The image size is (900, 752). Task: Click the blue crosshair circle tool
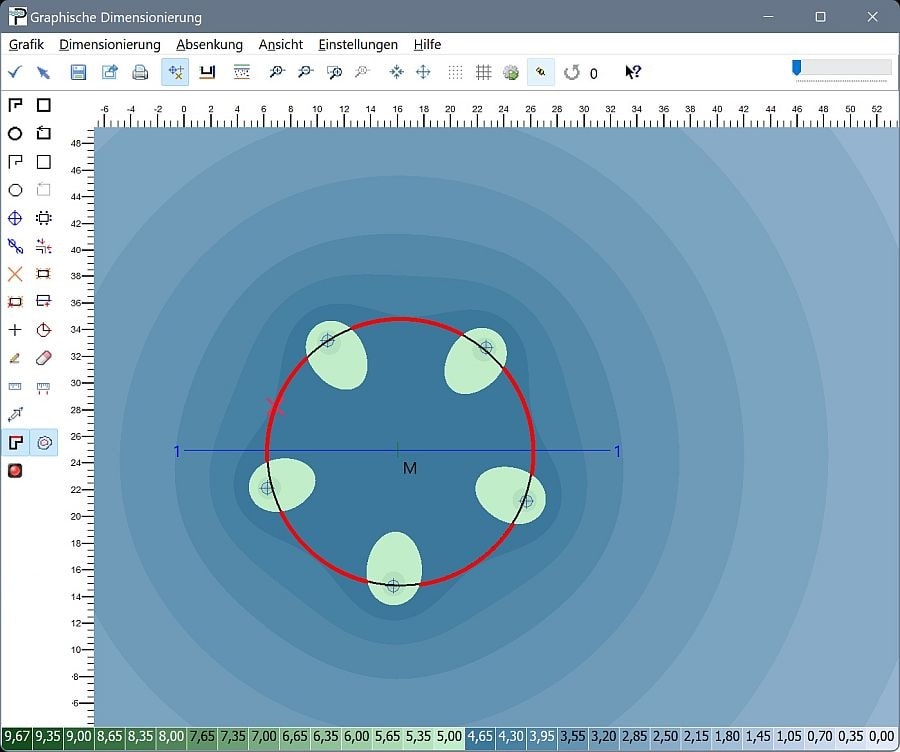[15, 217]
